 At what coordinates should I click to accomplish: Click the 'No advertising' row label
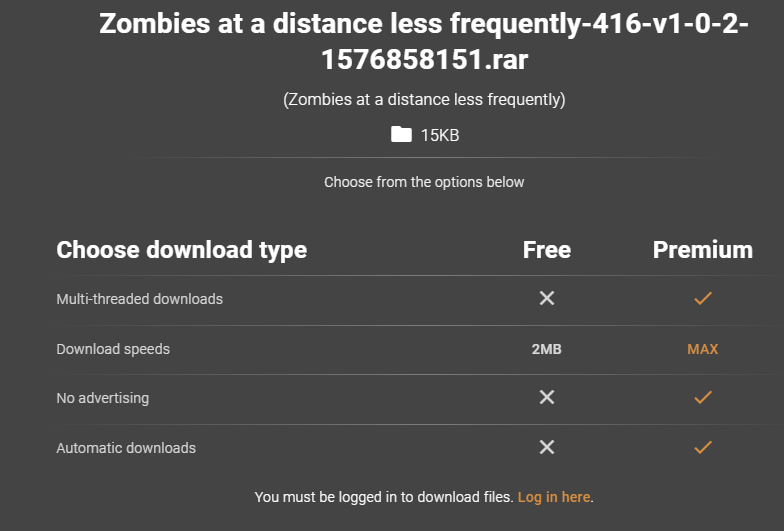click(103, 398)
